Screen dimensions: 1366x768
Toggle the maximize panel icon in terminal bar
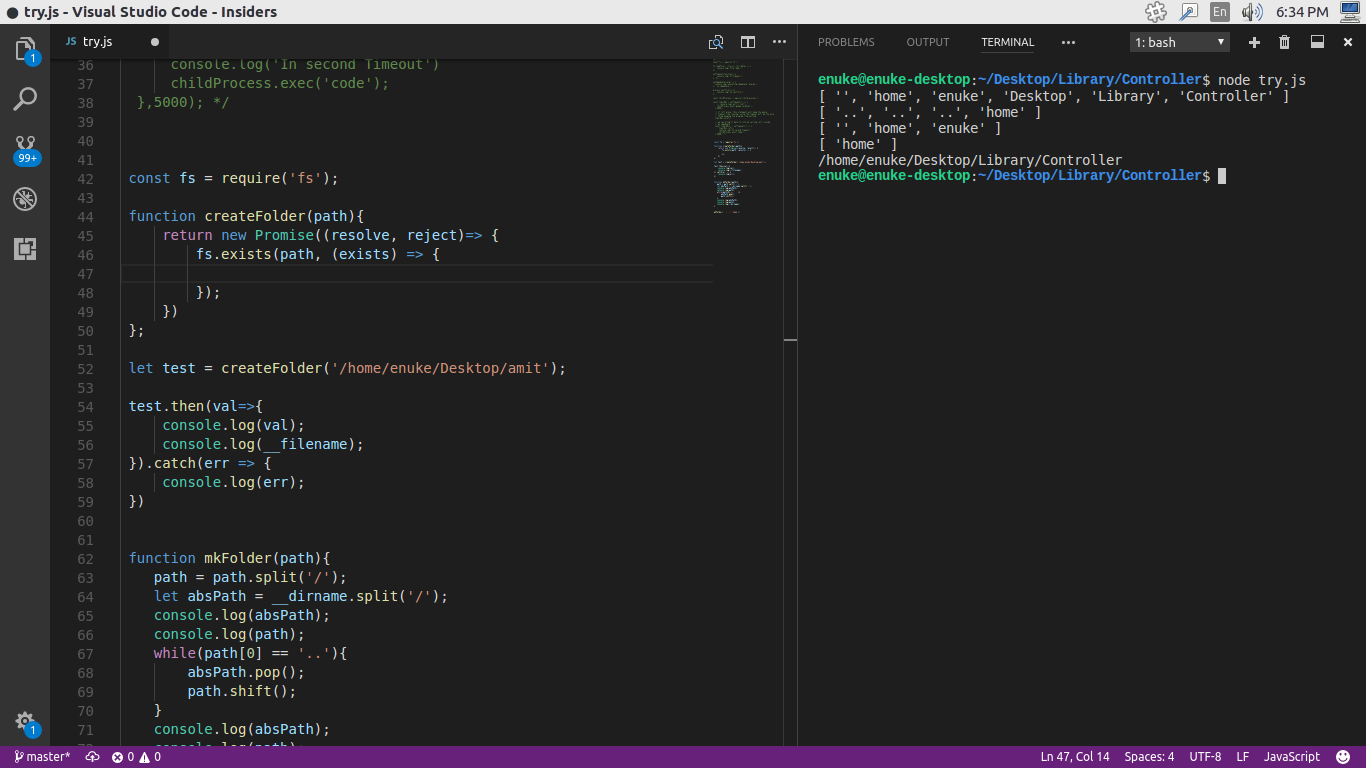click(x=1316, y=42)
